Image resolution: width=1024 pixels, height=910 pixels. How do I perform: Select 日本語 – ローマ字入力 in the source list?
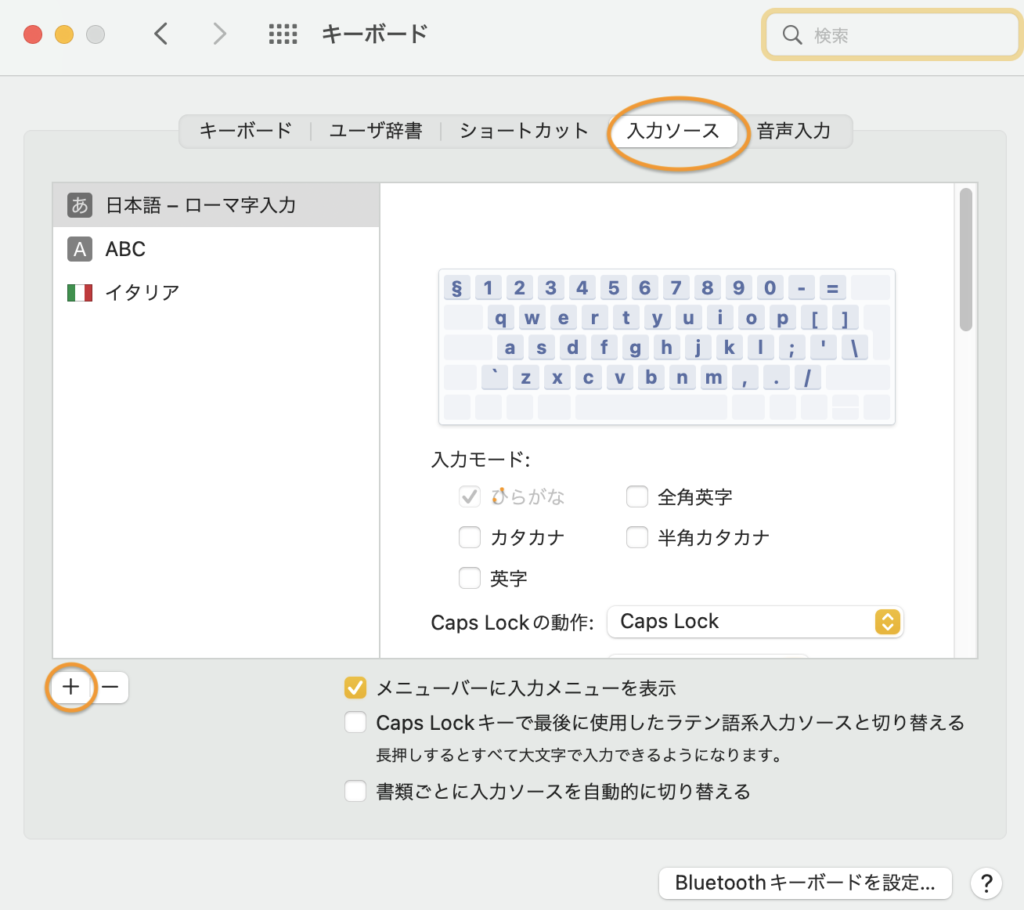point(200,205)
